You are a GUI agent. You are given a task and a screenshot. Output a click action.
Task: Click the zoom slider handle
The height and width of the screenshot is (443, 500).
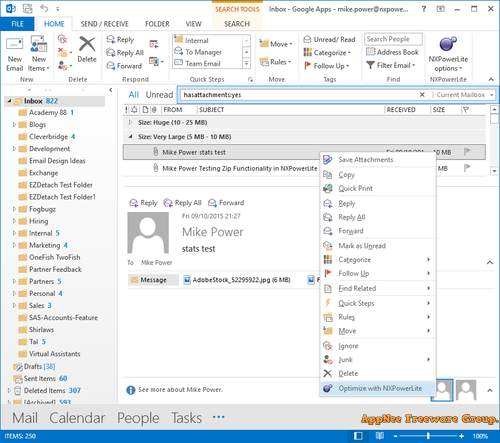[x=428, y=436]
